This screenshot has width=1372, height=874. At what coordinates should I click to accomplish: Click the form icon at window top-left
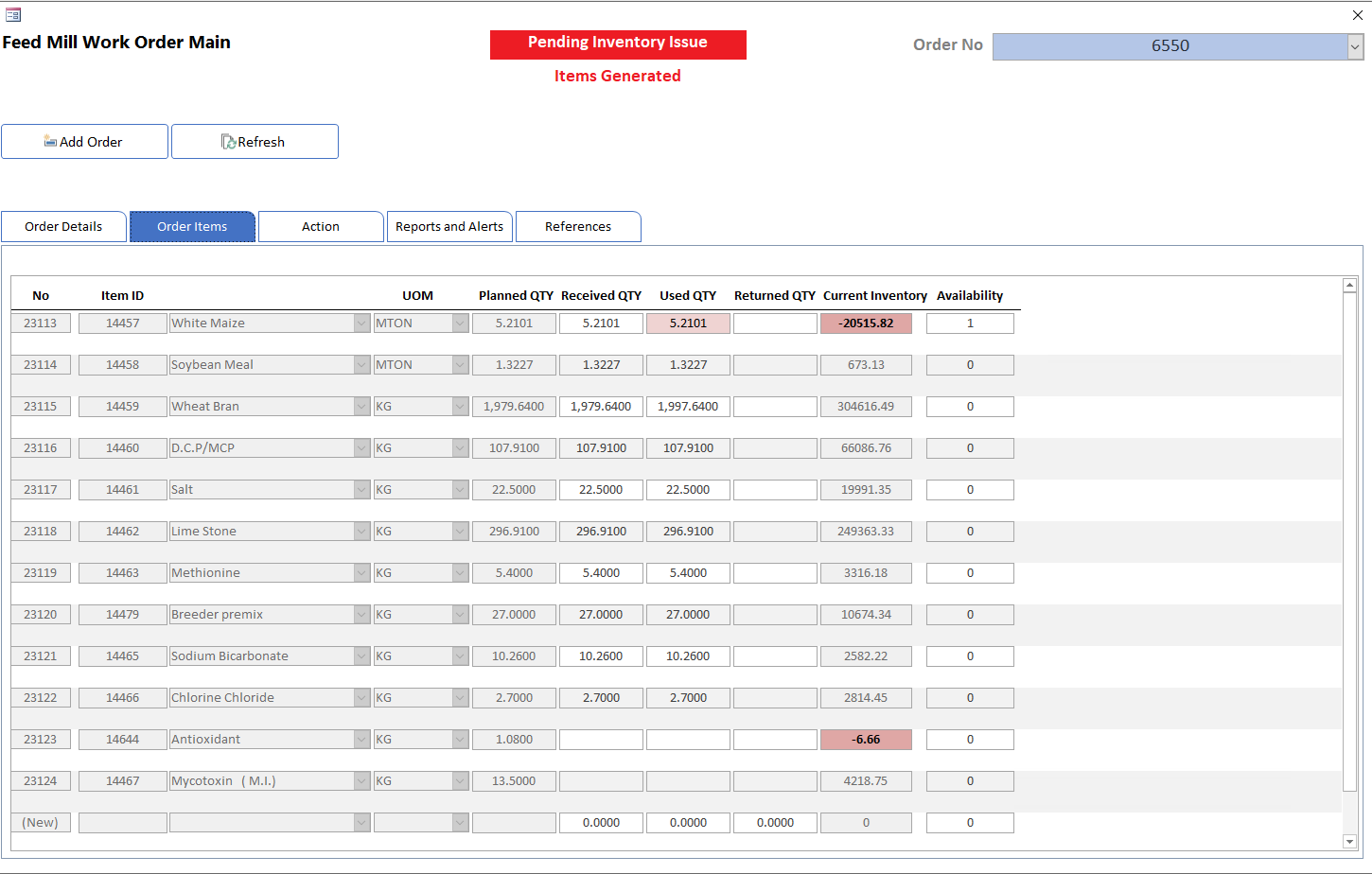pyautogui.click(x=13, y=15)
